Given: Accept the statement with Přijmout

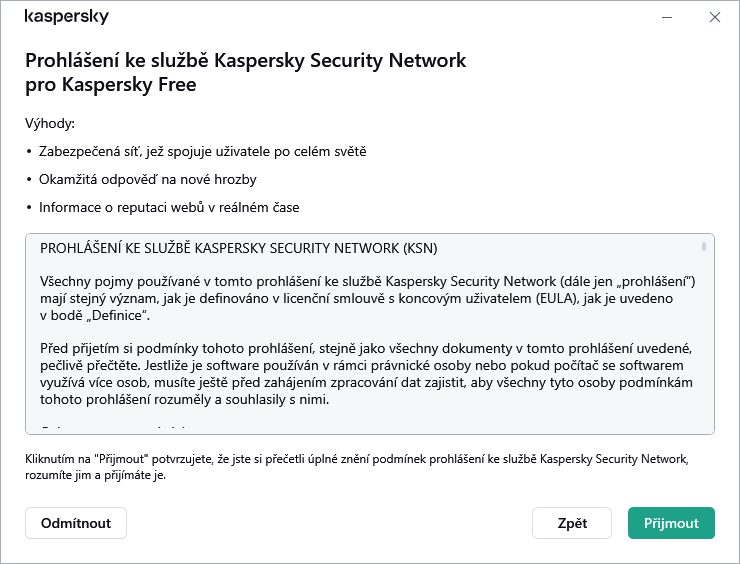Looking at the screenshot, I should (671, 523).
